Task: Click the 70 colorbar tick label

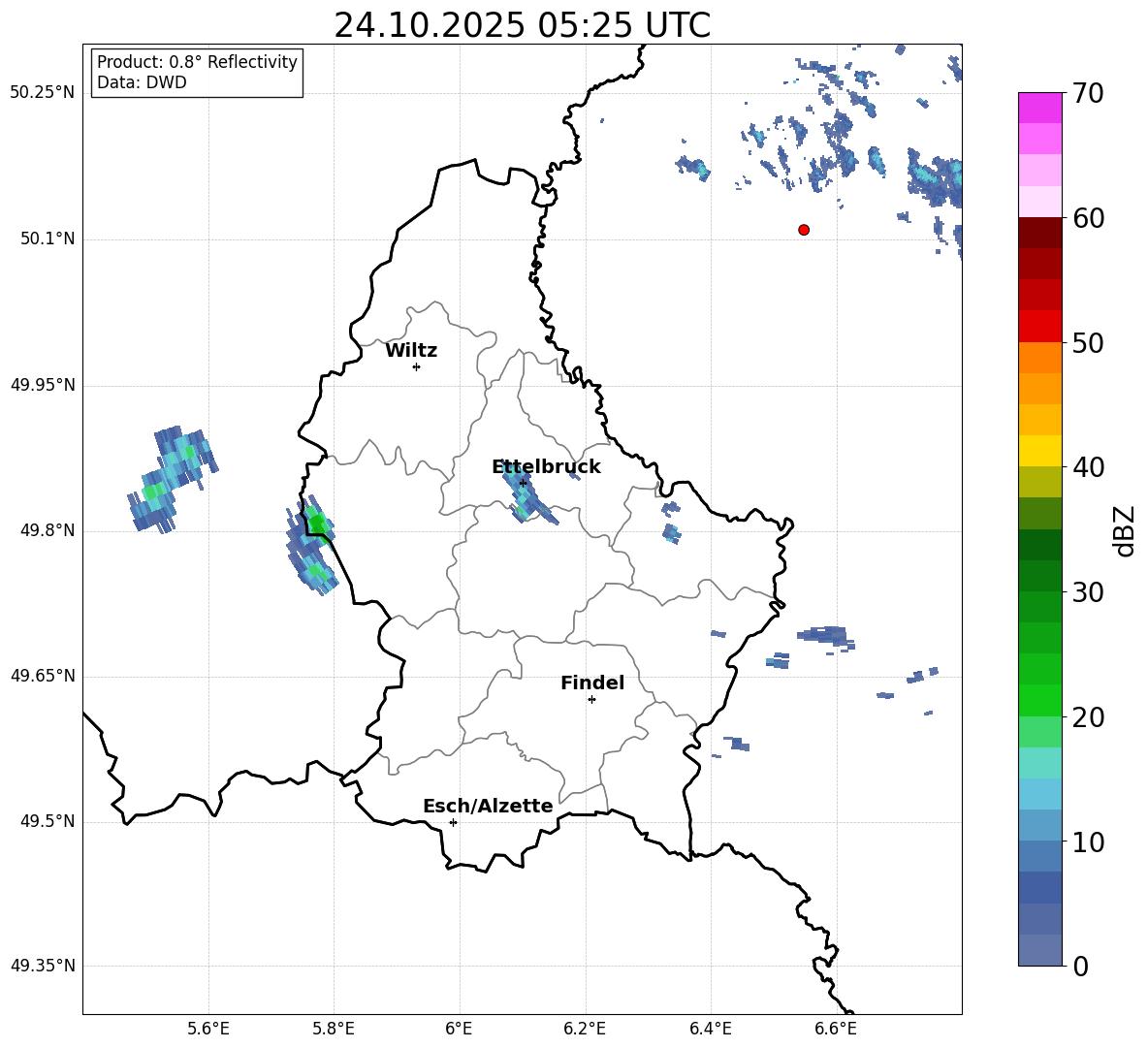Action: [x=1088, y=93]
